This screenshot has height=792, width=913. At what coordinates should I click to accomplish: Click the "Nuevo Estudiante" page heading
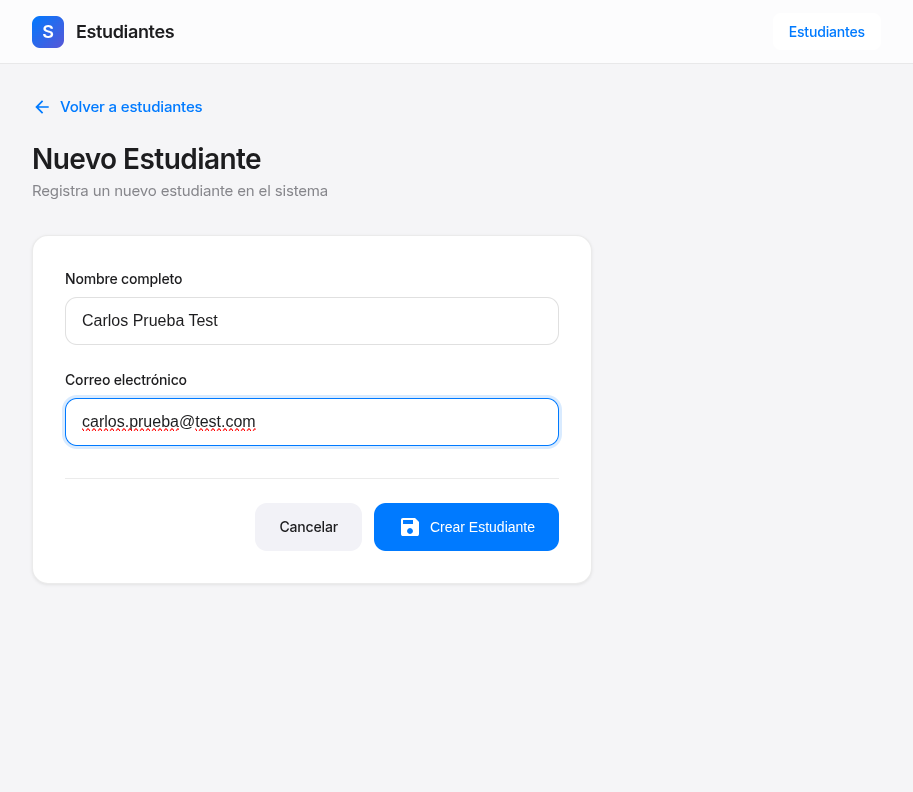(x=146, y=159)
